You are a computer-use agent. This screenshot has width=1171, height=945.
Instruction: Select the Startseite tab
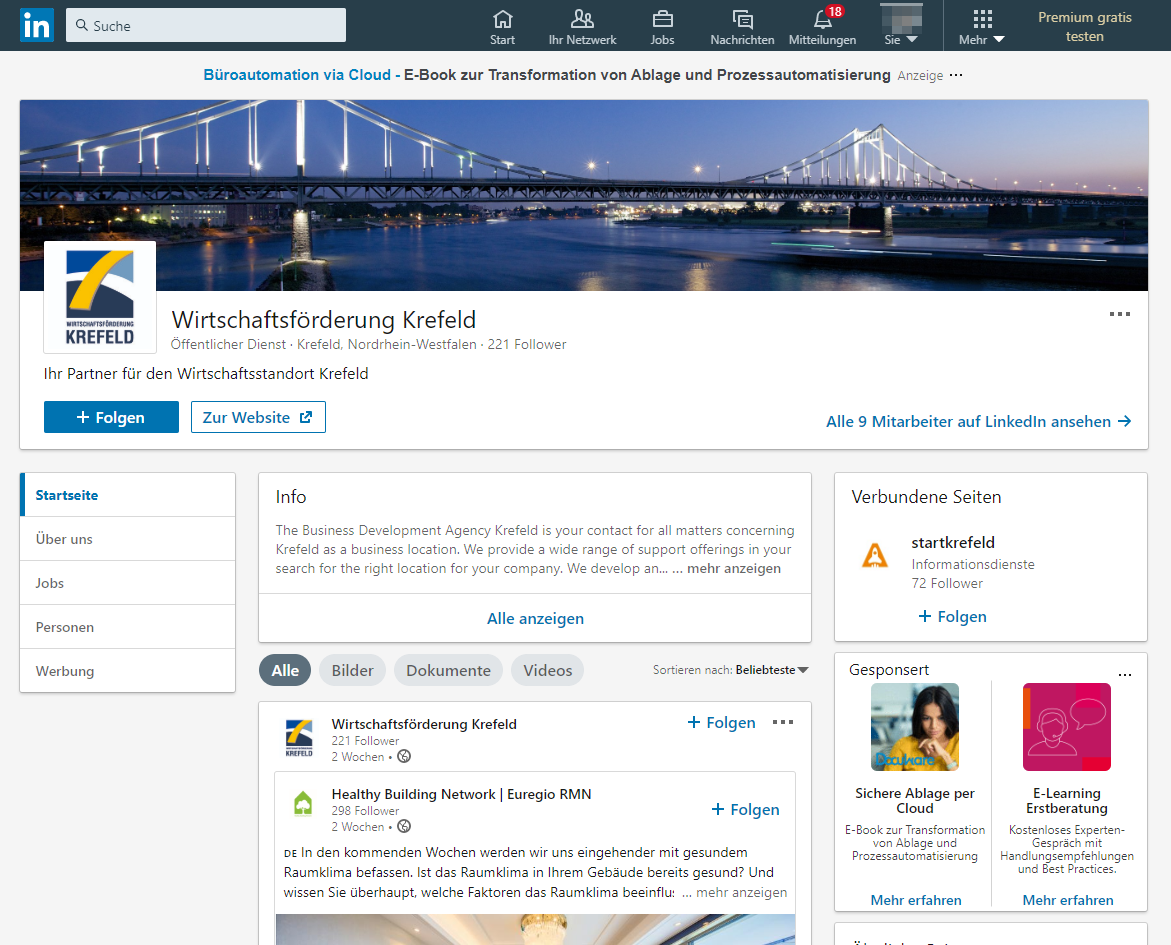[128, 495]
